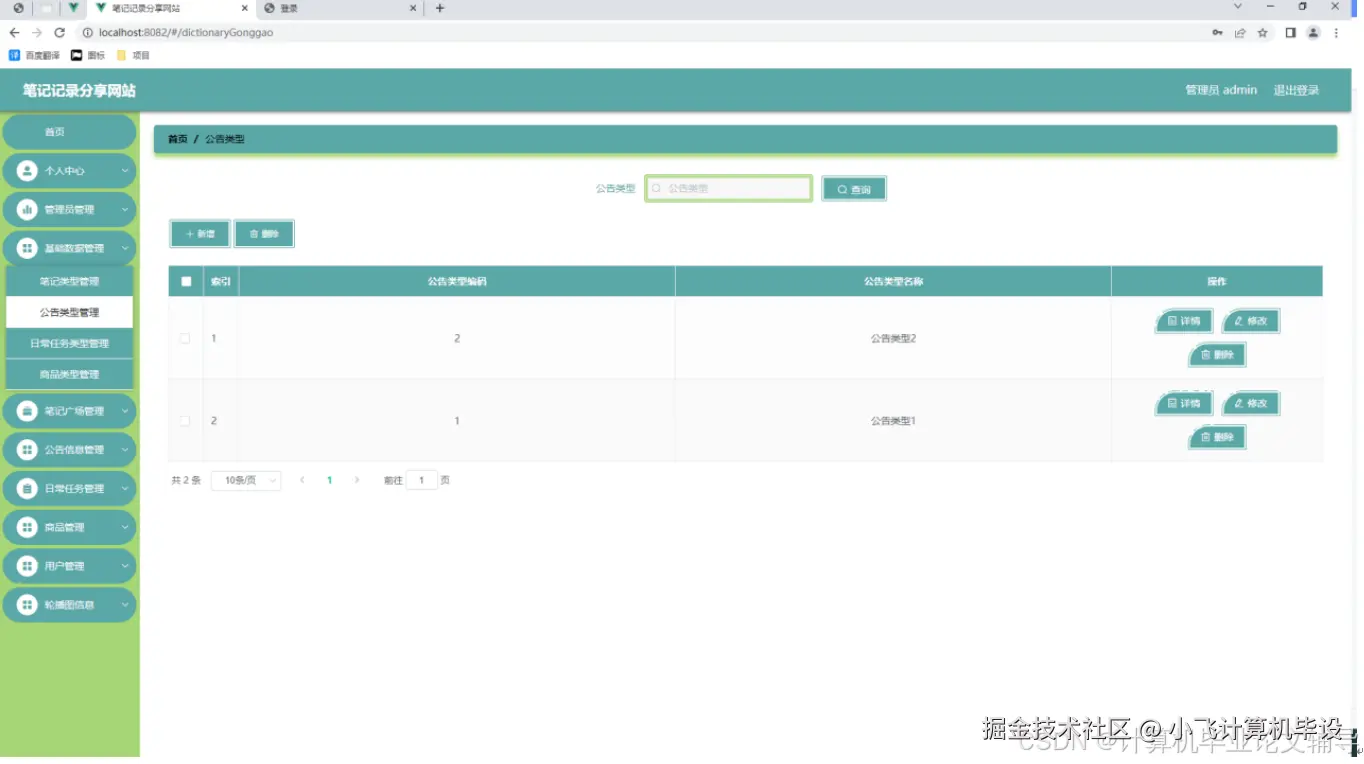Expand the 公告信息管理 menu chevron
Image resolution: width=1364 pixels, height=764 pixels.
pos(125,450)
